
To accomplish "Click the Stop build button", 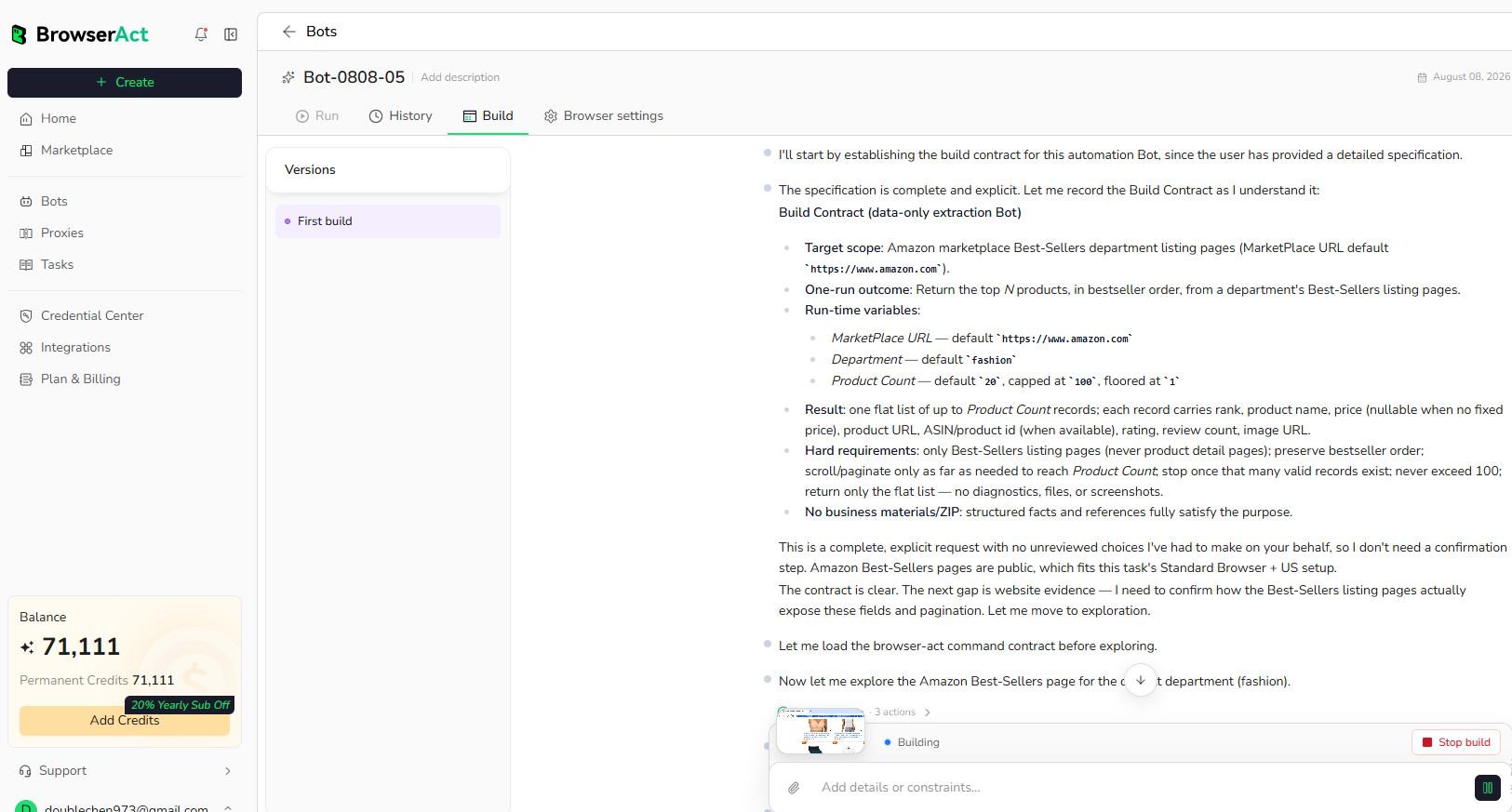I will pyautogui.click(x=1456, y=742).
